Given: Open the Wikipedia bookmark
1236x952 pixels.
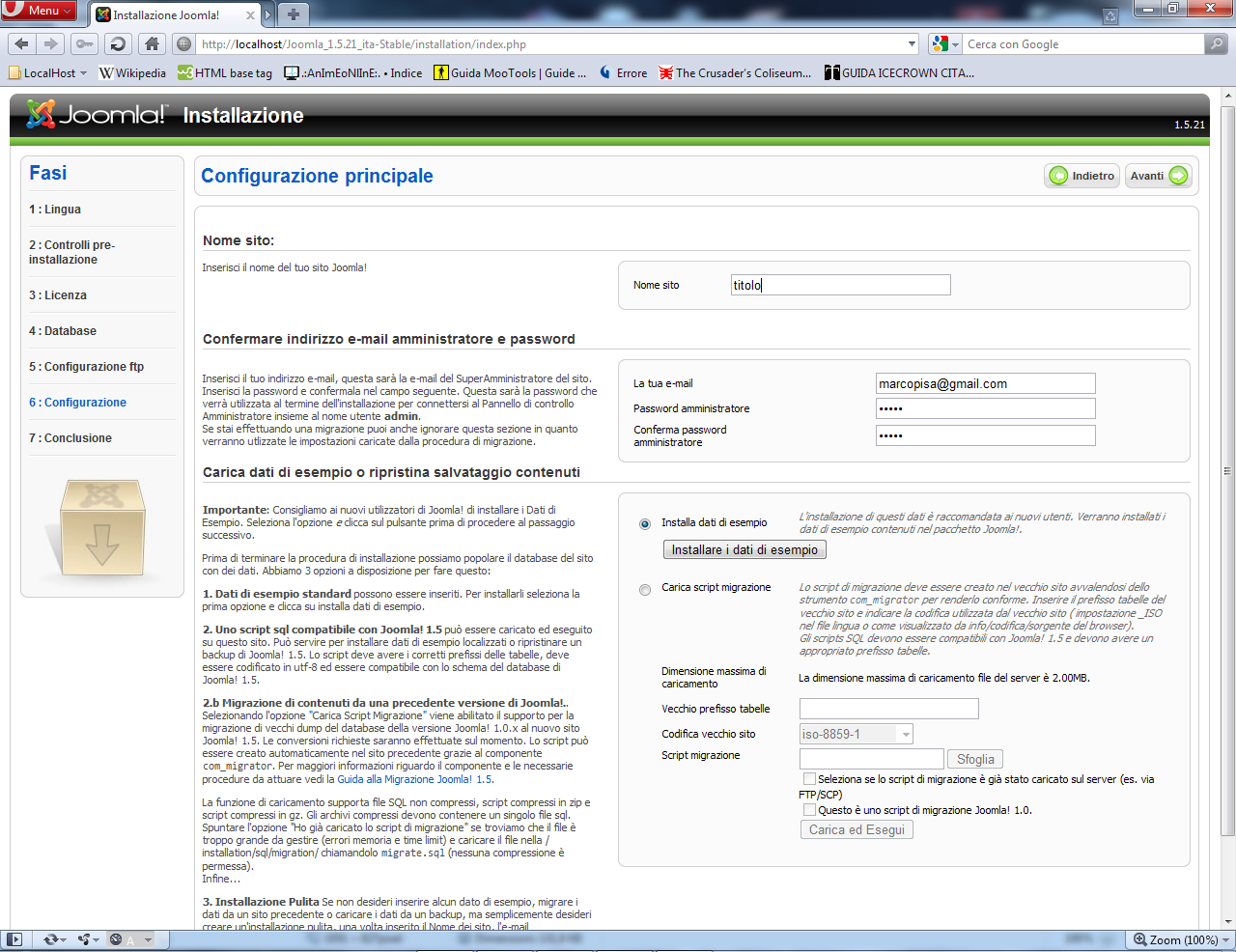Looking at the screenshot, I should (x=132, y=72).
